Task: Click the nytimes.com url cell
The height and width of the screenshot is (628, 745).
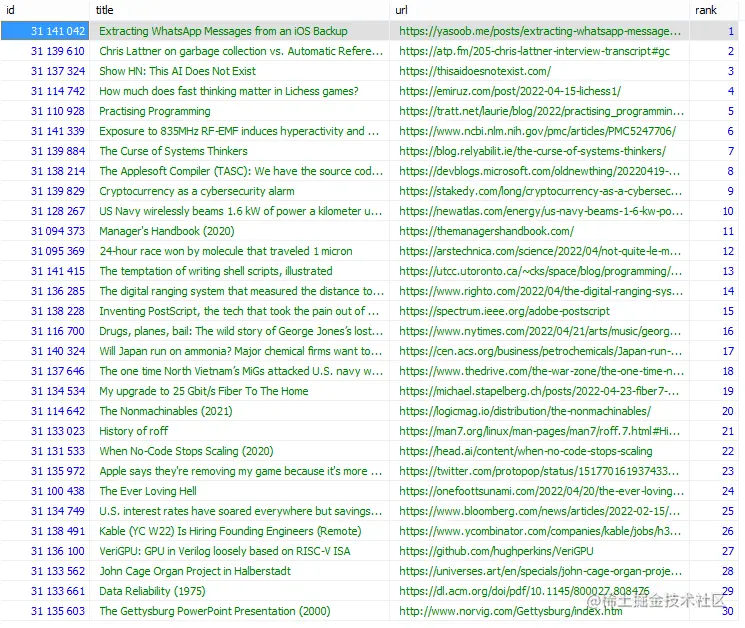Action: (x=539, y=331)
